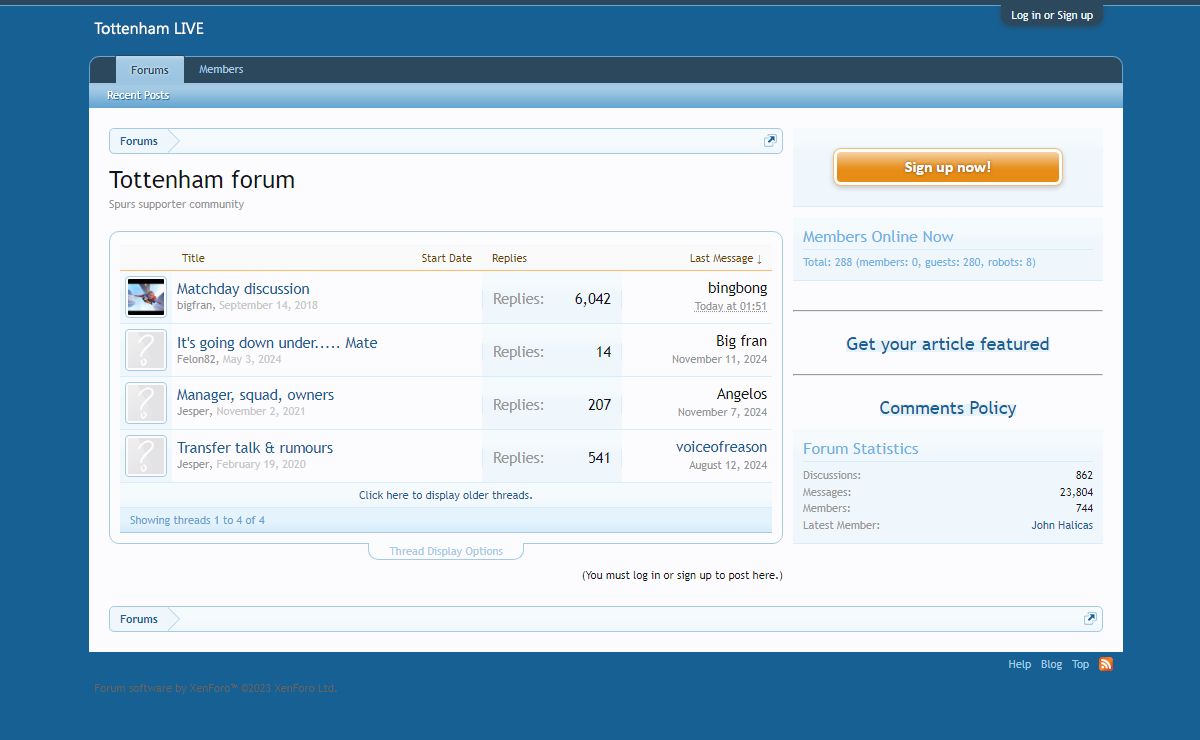Open Manager, squad, owners thread

click(x=255, y=395)
